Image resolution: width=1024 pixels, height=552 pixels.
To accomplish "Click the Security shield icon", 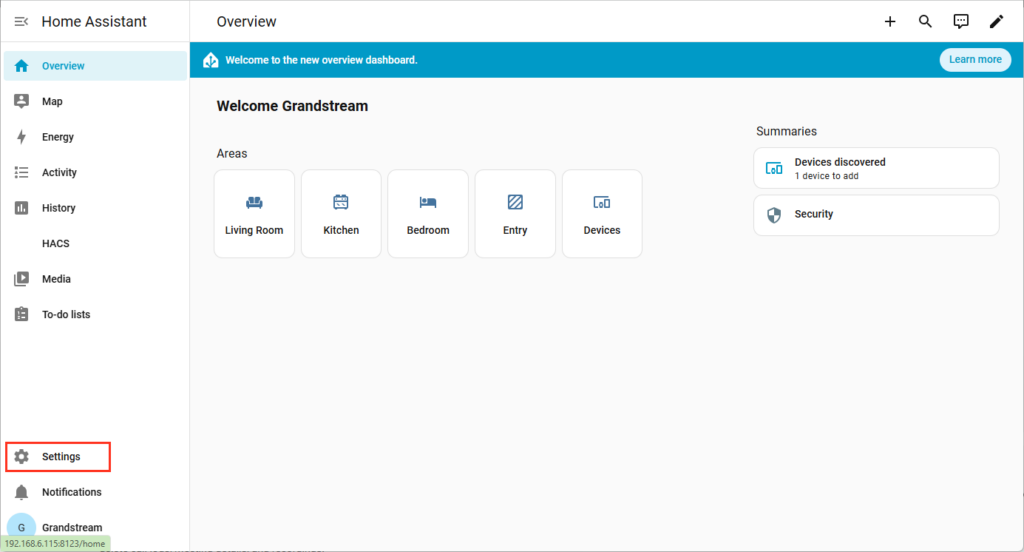I will tap(774, 215).
